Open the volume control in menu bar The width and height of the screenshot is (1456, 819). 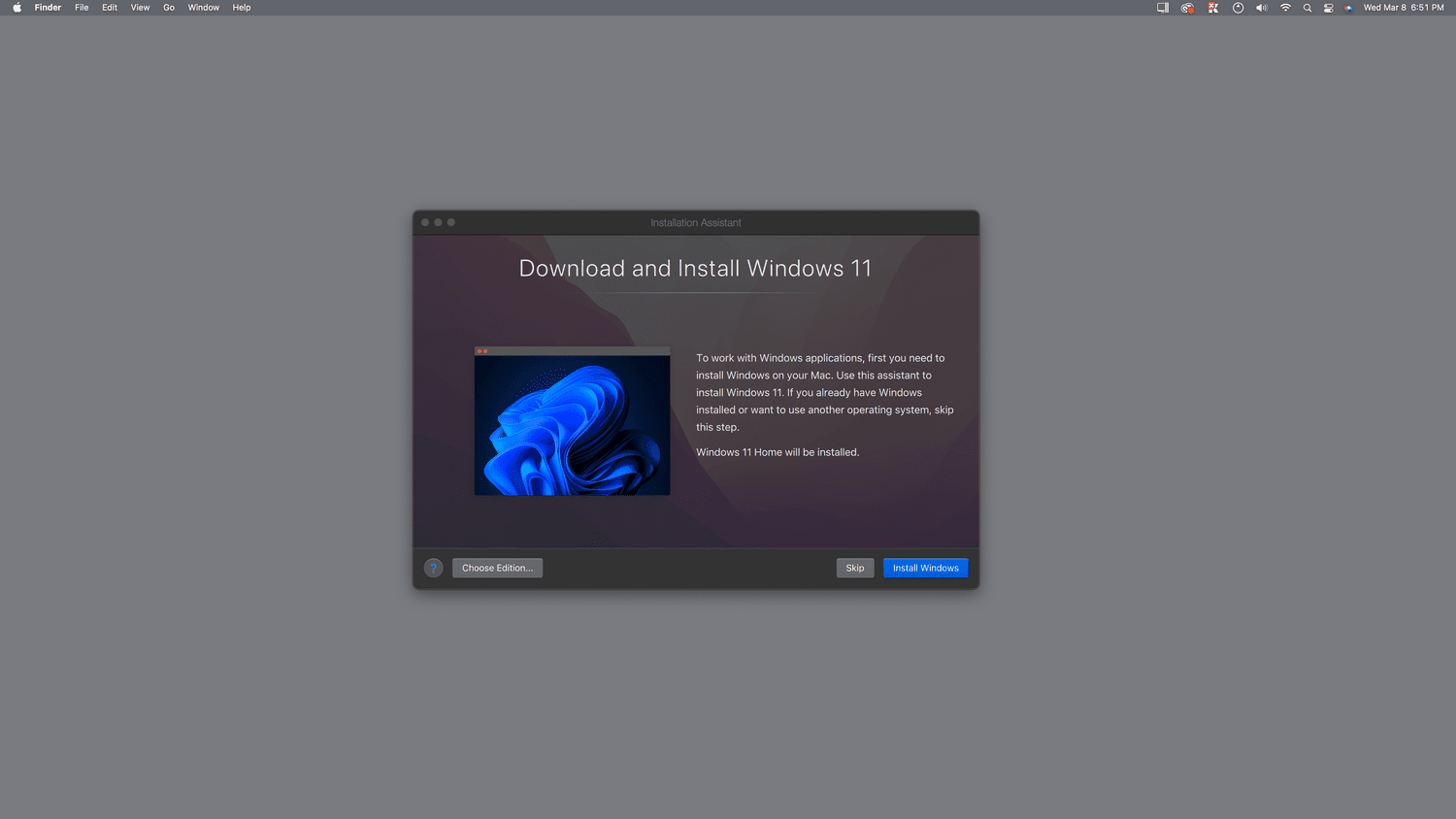1262,8
